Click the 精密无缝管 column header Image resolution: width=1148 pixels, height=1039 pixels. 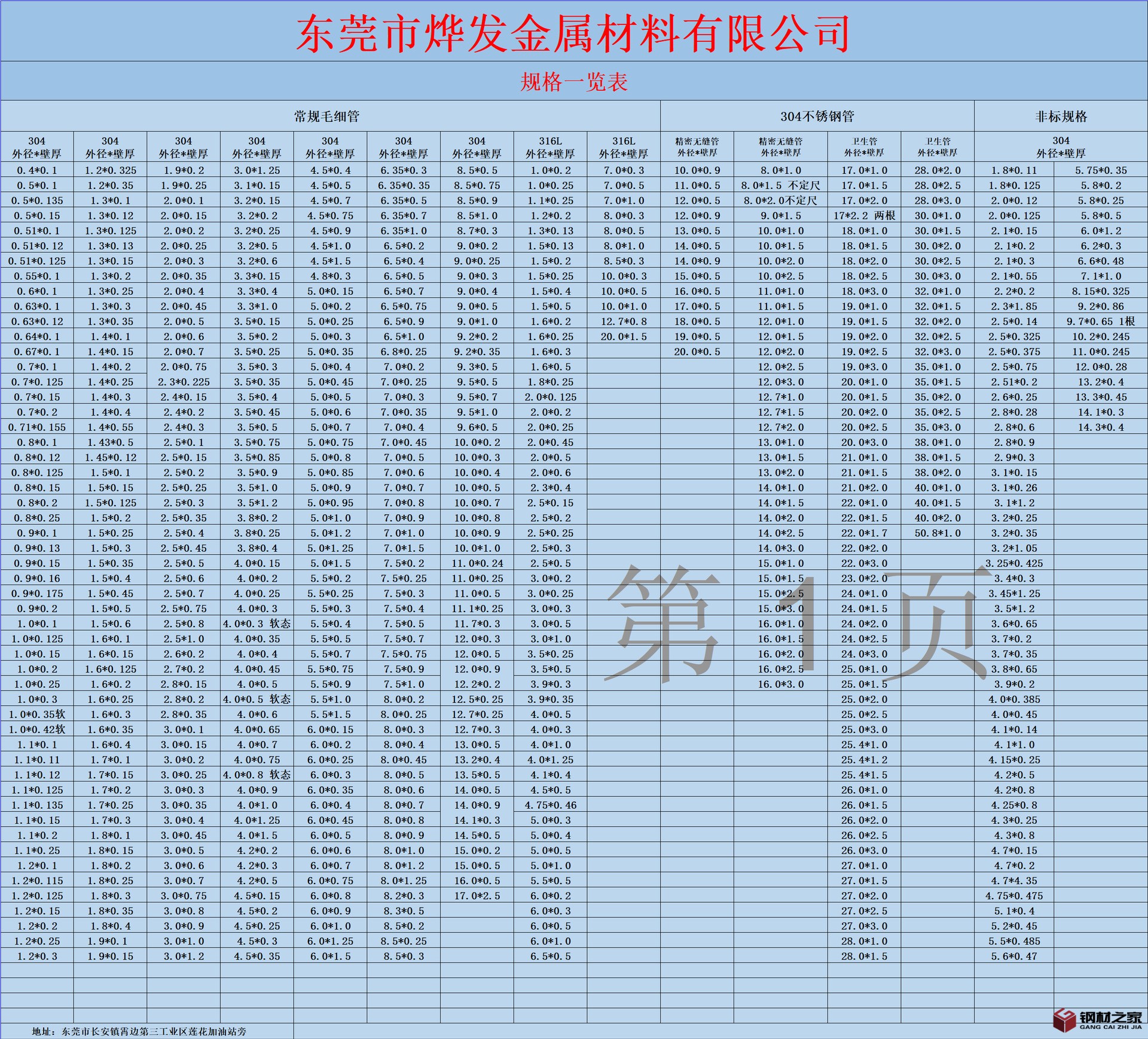pyautogui.click(x=697, y=146)
